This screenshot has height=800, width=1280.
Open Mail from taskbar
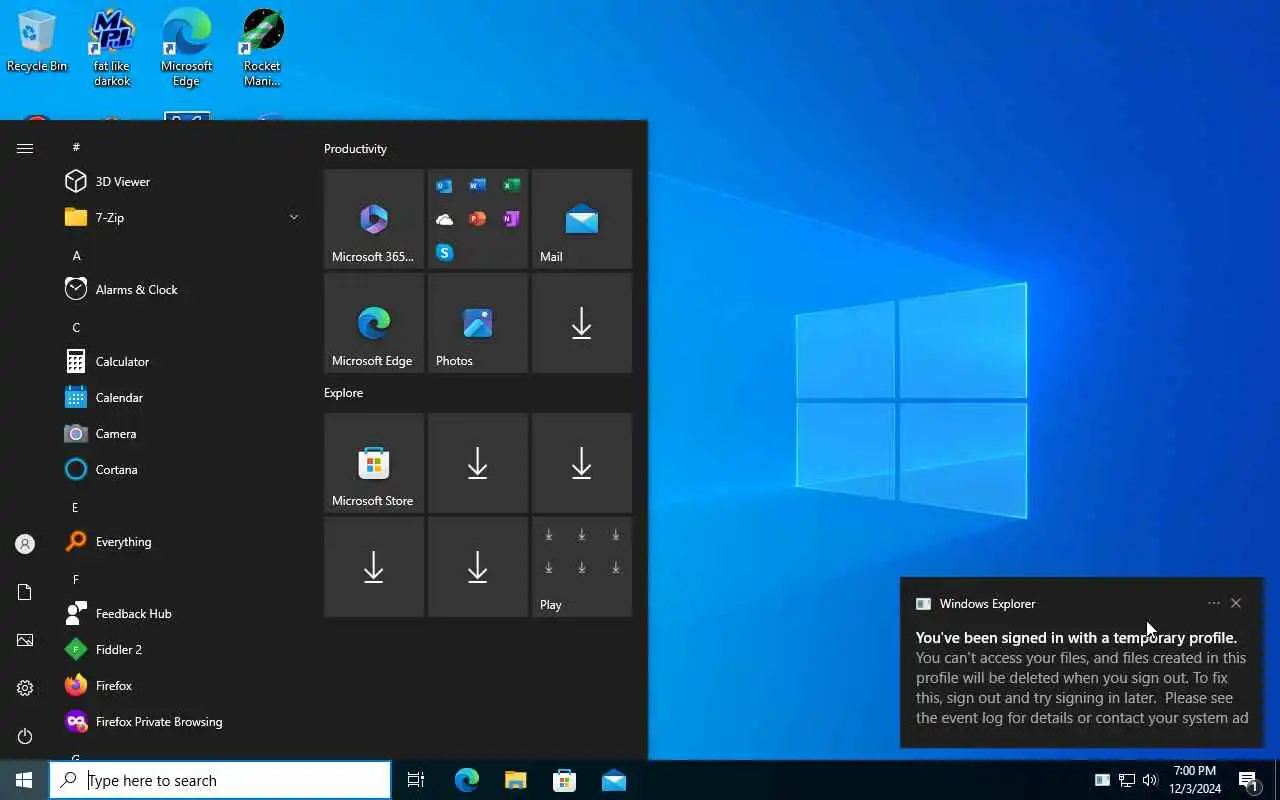pyautogui.click(x=614, y=780)
